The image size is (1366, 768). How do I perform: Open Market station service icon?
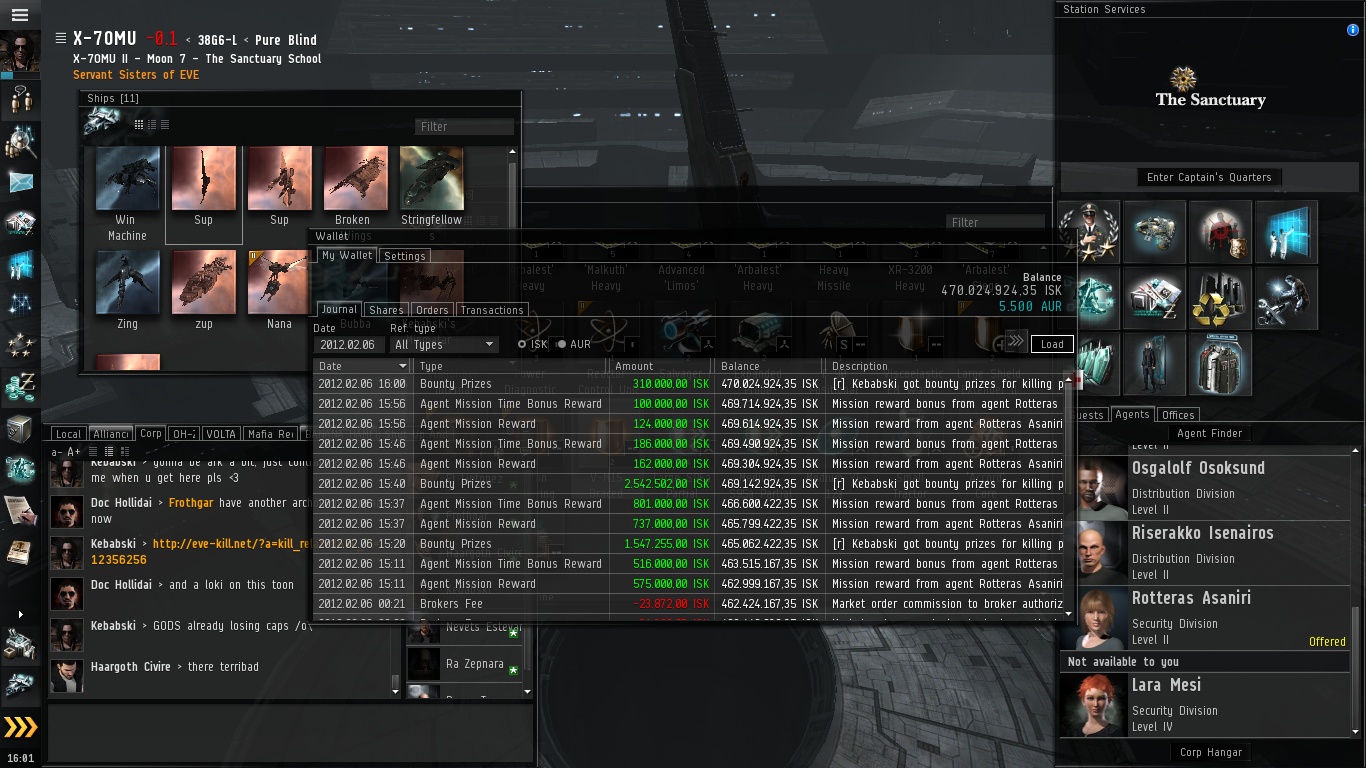pyautogui.click(x=1154, y=298)
